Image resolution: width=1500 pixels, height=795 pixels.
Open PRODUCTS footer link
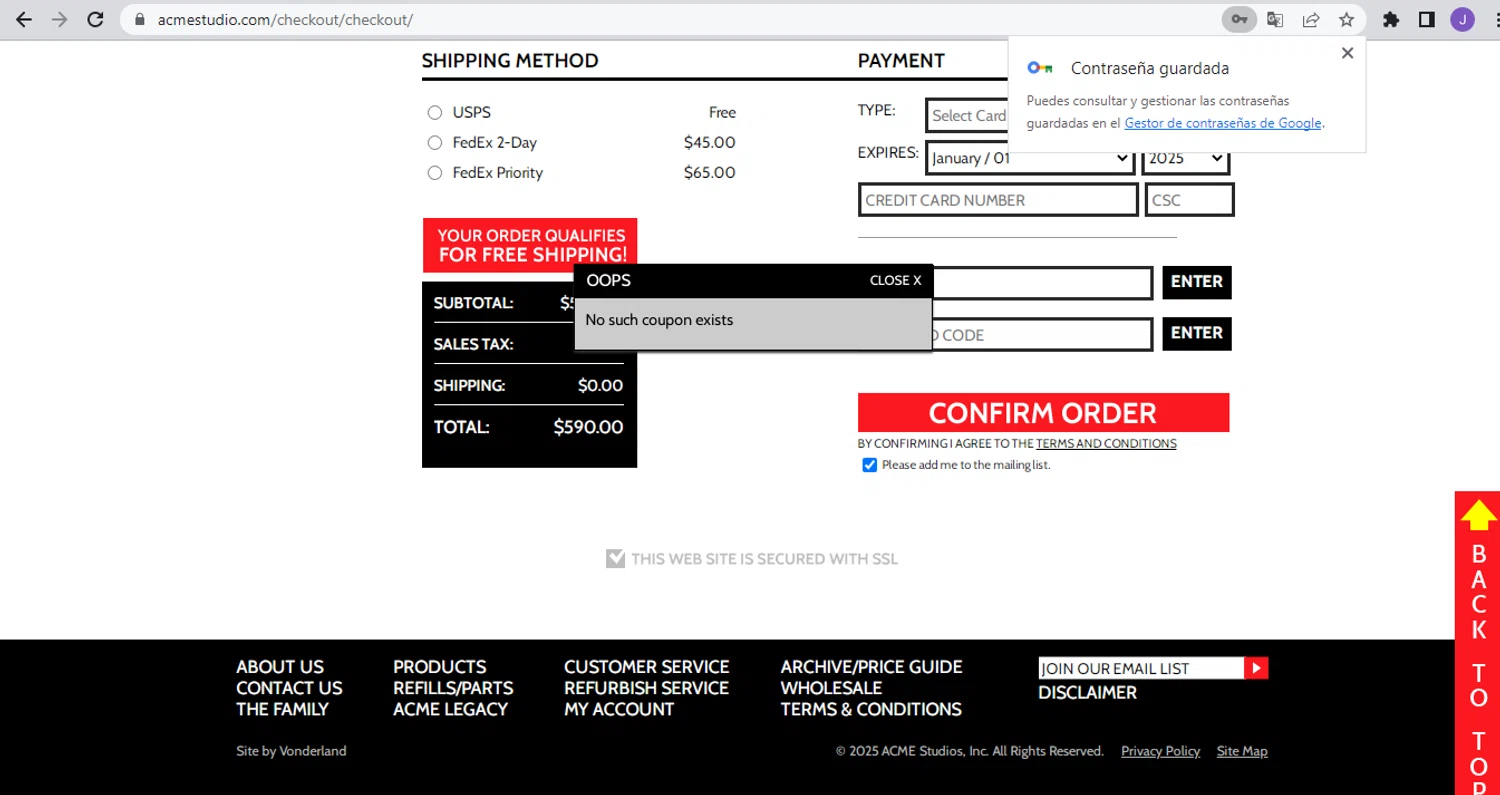click(439, 667)
